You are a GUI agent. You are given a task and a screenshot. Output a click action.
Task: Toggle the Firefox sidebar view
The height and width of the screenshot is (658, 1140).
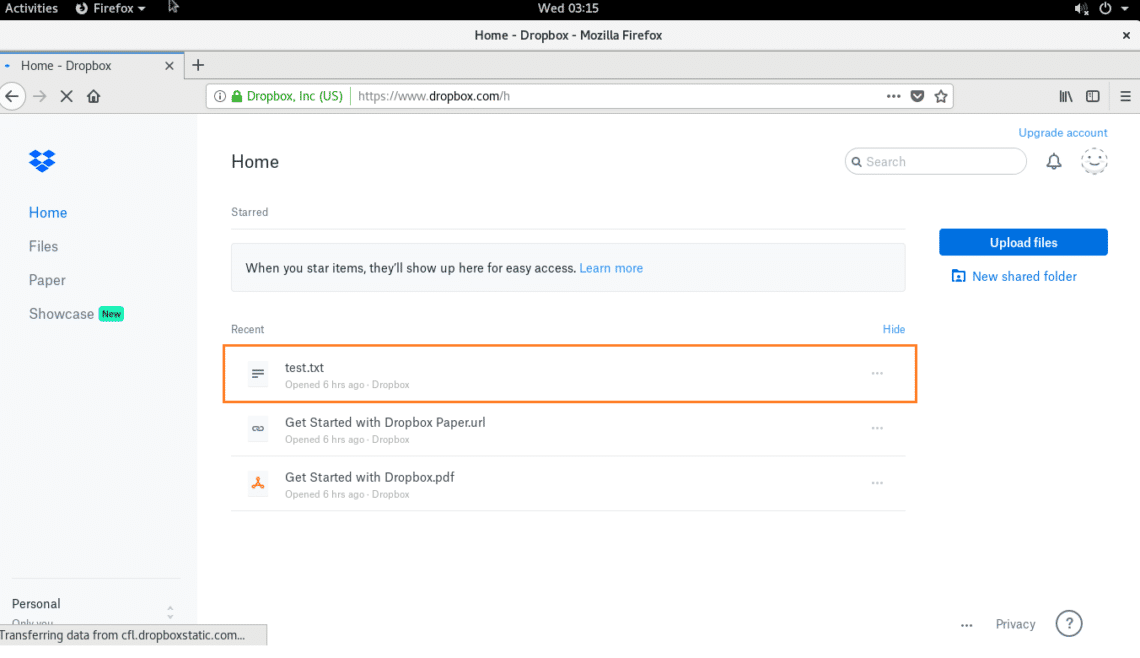[1093, 96]
